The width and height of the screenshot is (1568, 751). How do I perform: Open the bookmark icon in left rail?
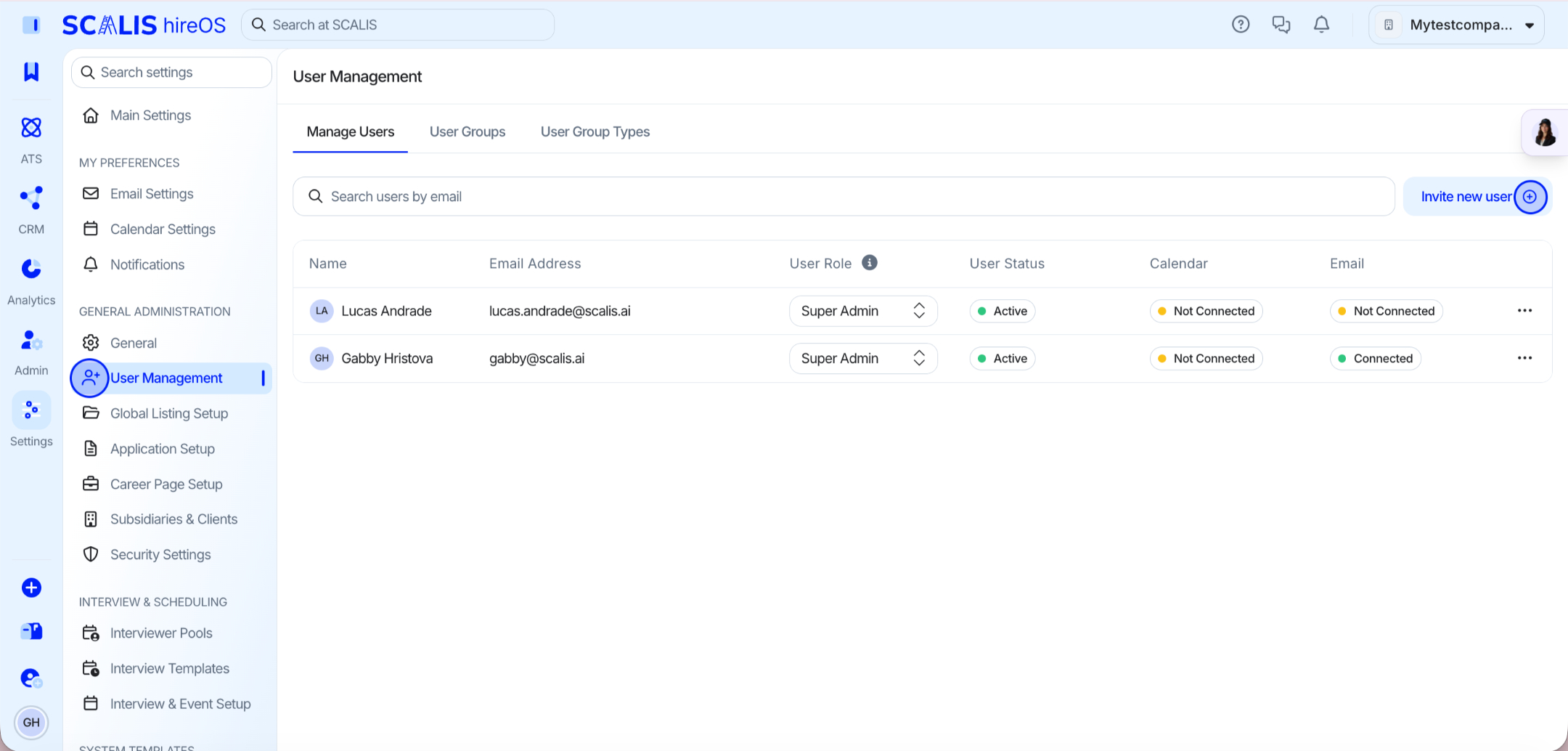31,71
